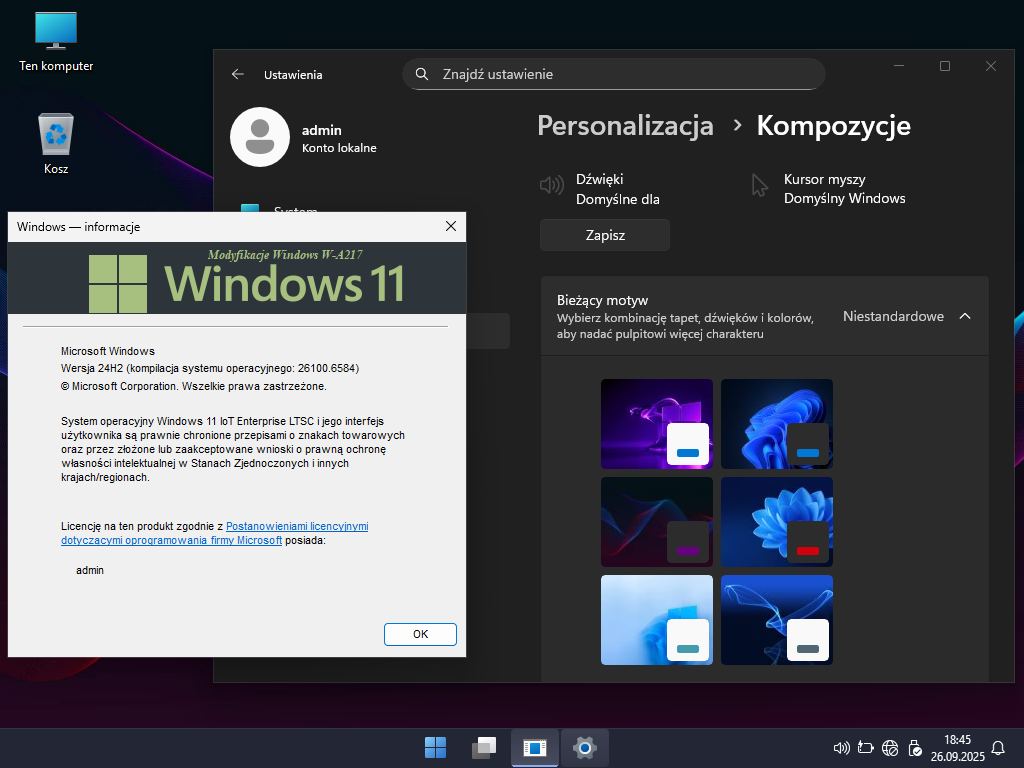Choose the theme with red accent swatch
The image size is (1024, 768).
(776, 522)
